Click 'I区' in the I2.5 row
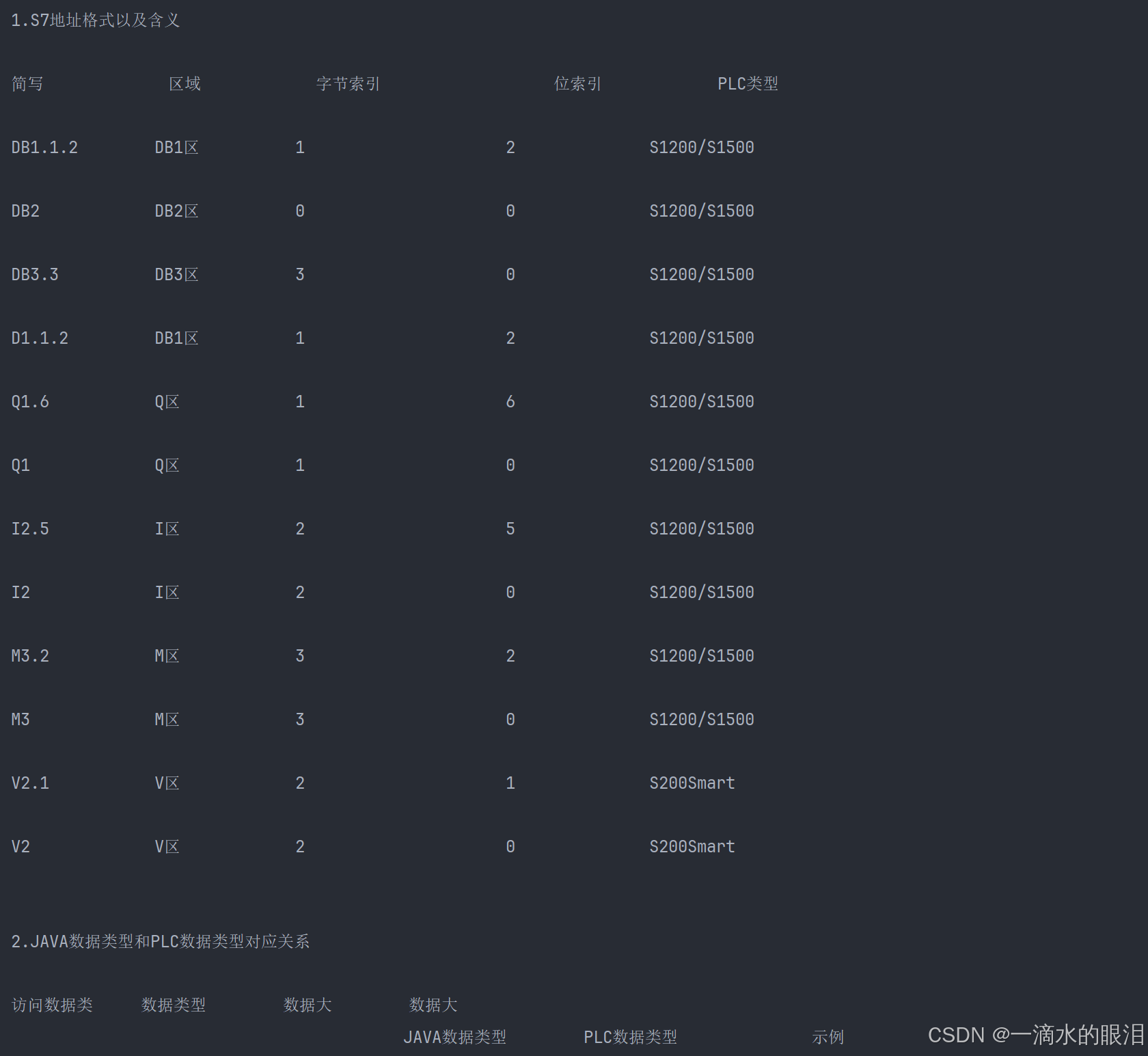The image size is (1148, 1056). [167, 529]
